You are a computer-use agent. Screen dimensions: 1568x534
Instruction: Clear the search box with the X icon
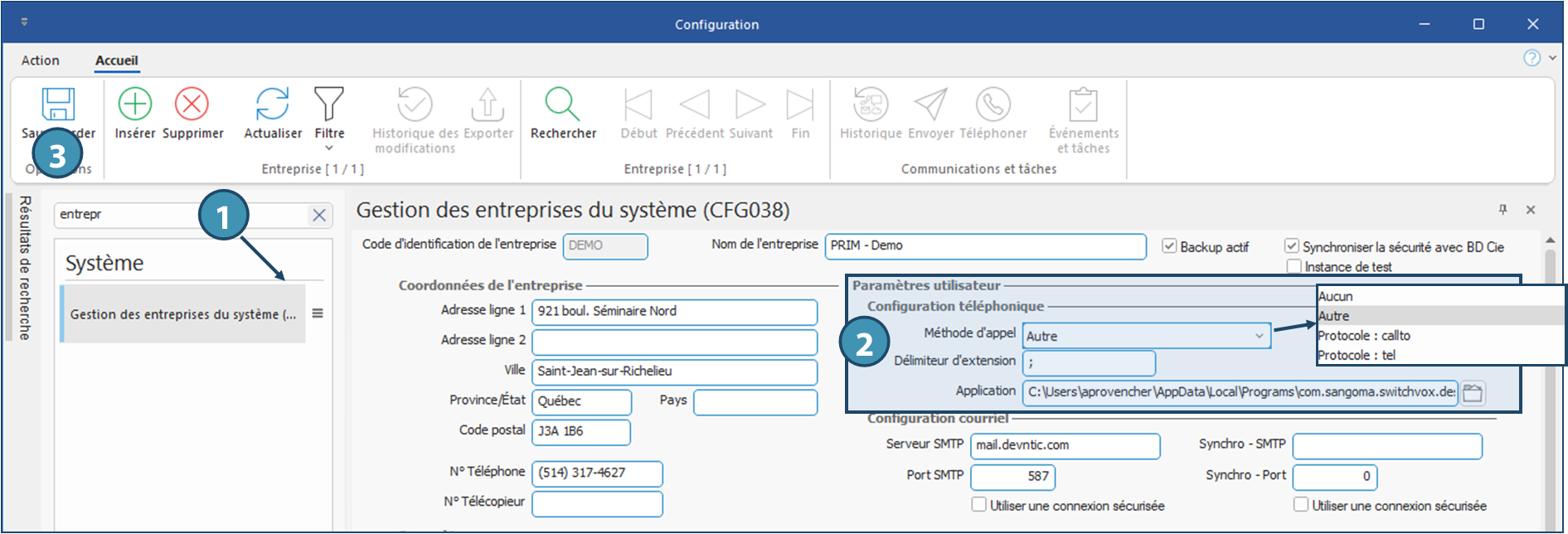(x=319, y=216)
